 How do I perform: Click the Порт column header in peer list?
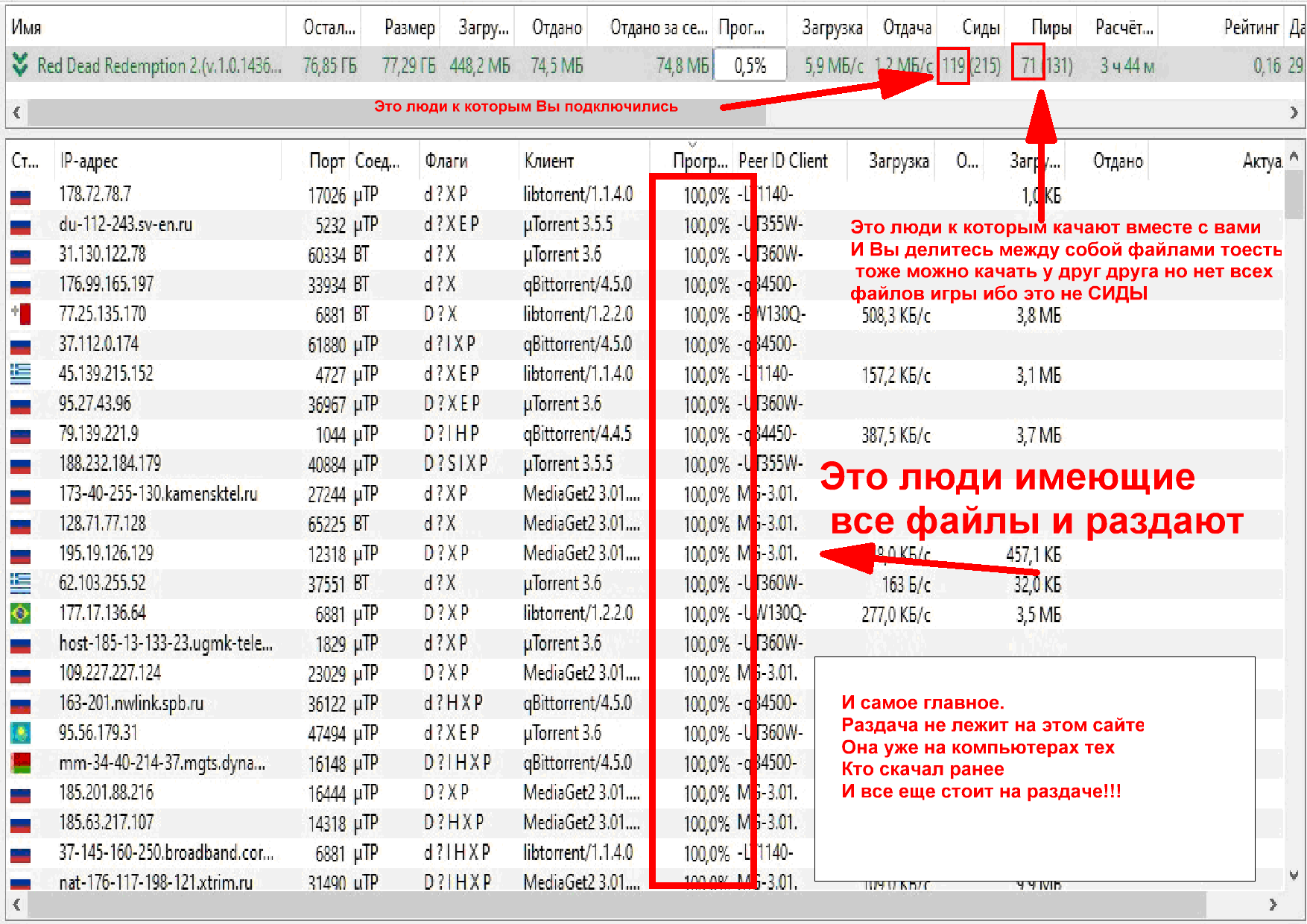326,161
